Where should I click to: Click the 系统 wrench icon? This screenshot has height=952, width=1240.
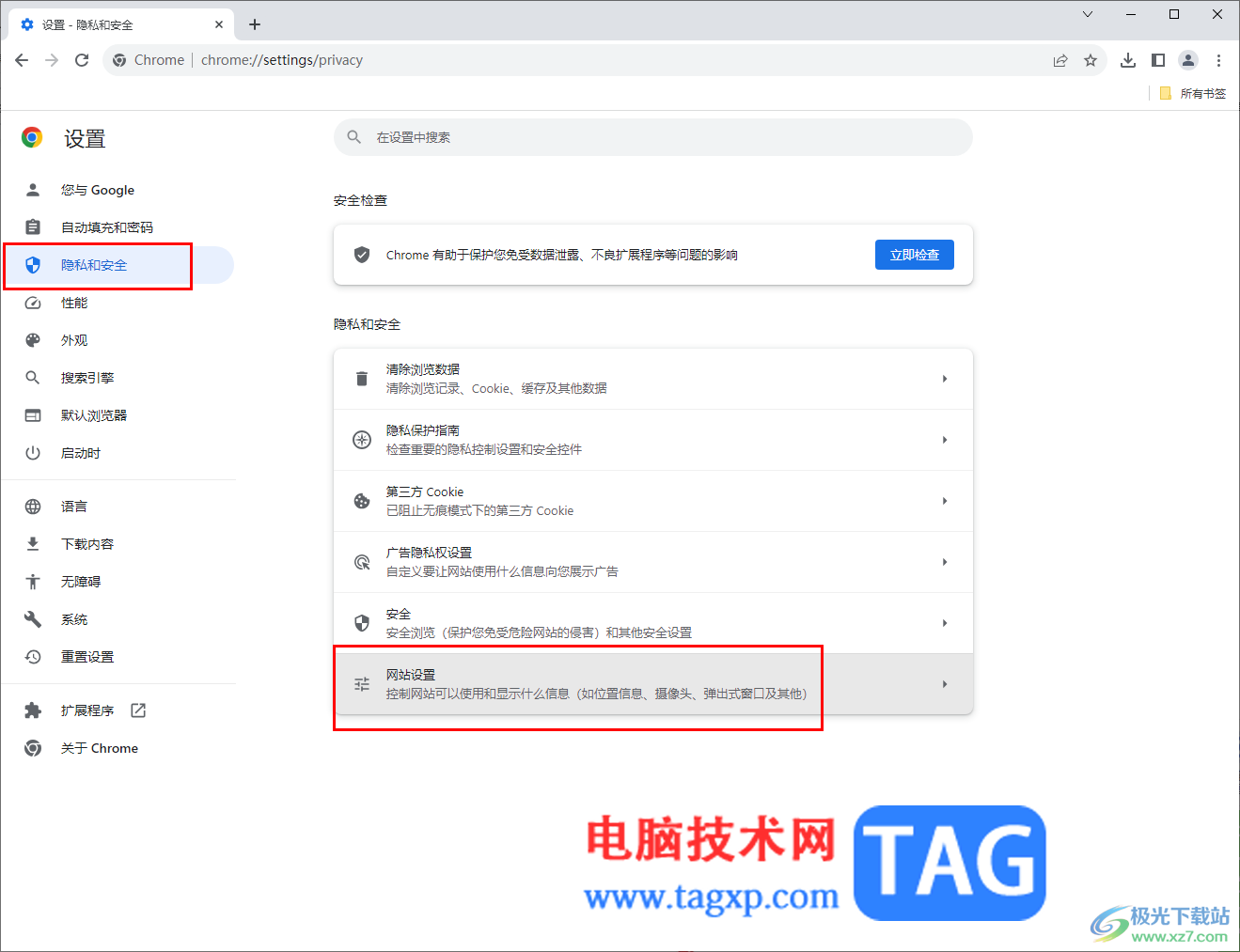pyautogui.click(x=33, y=619)
